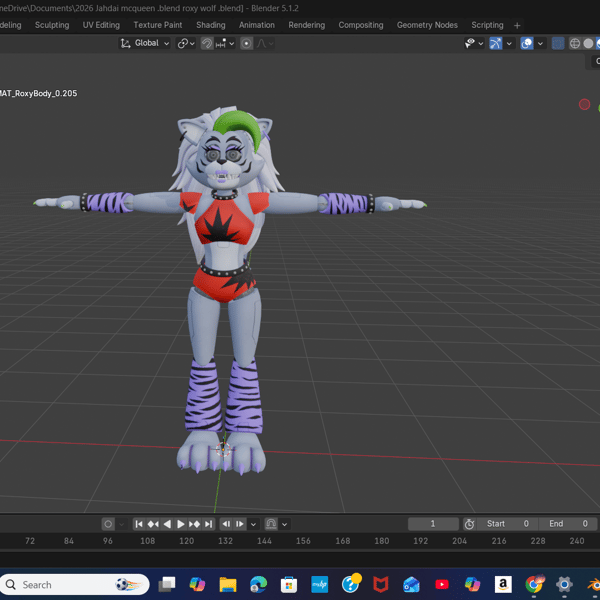This screenshot has width=600, height=600.
Task: Toggle snapping with the magnet icon
Action: pyautogui.click(x=207, y=43)
